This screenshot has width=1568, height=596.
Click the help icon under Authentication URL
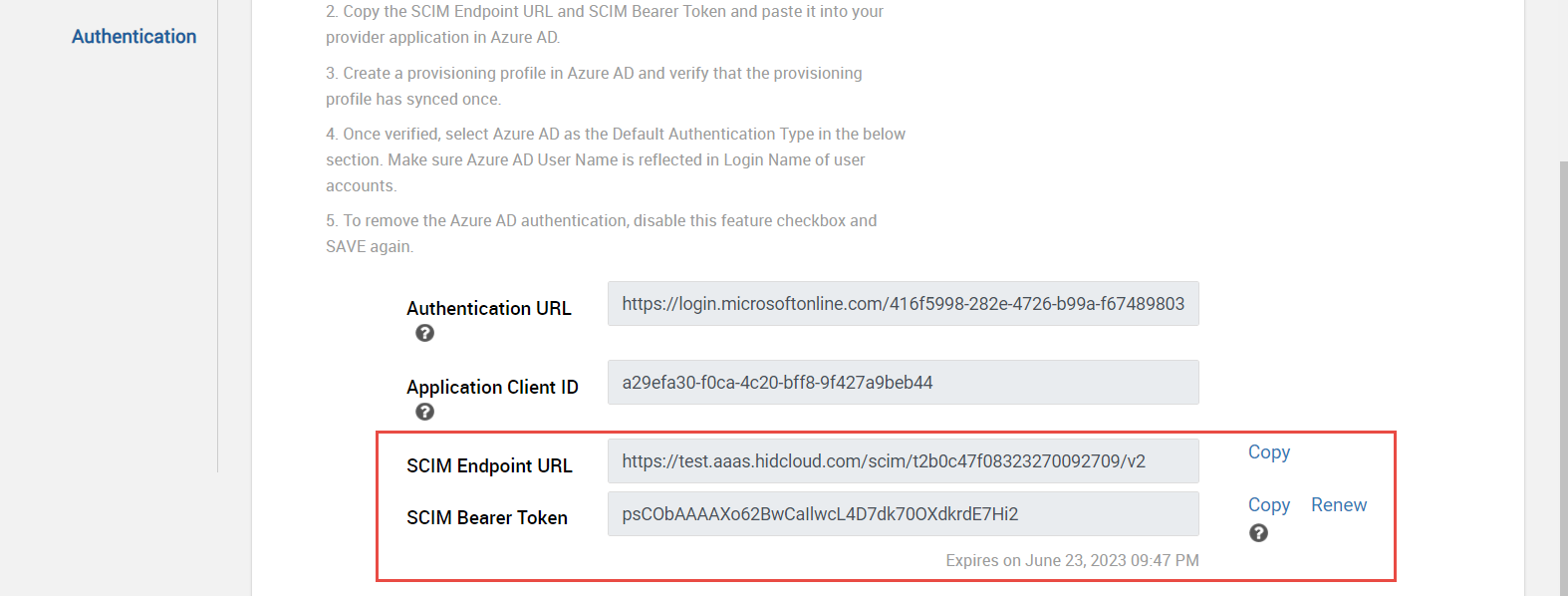[424, 333]
